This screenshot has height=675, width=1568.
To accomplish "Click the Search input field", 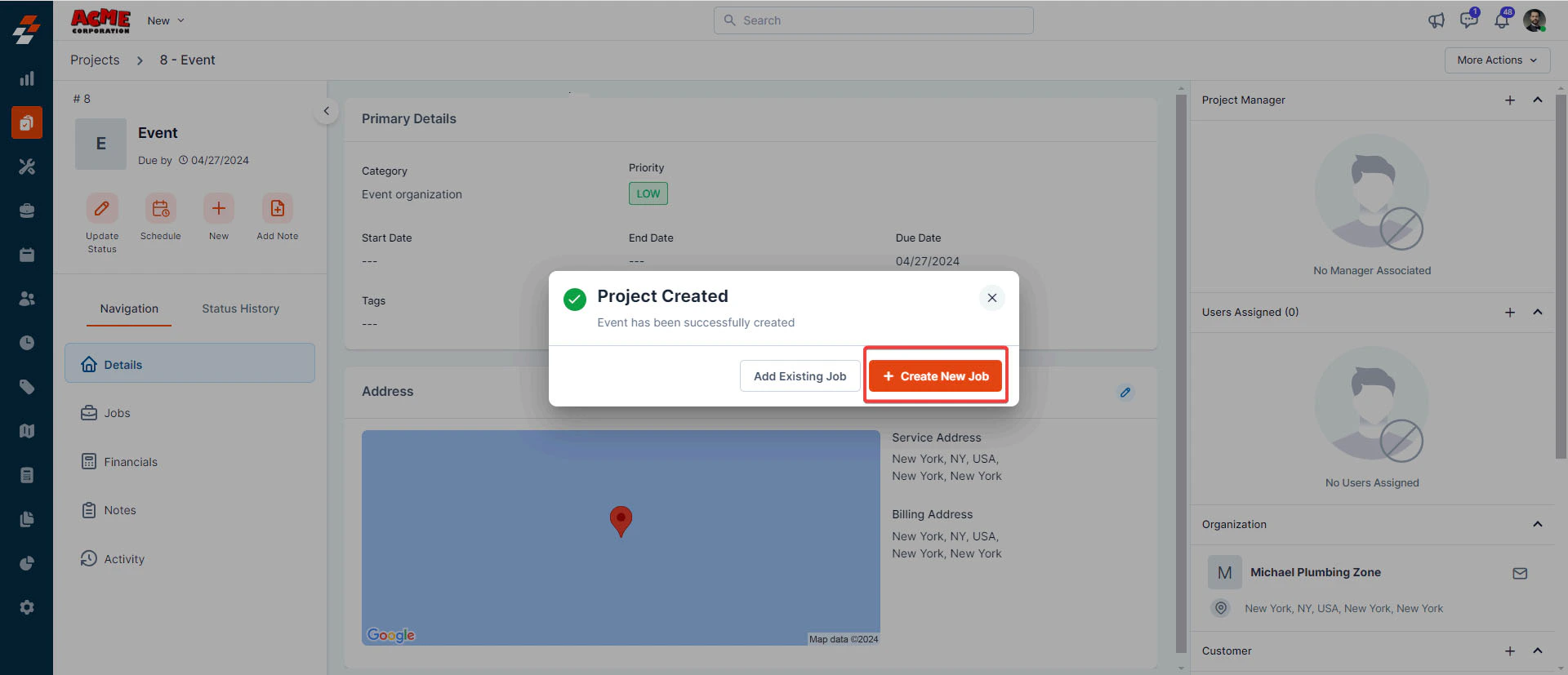I will click(874, 20).
